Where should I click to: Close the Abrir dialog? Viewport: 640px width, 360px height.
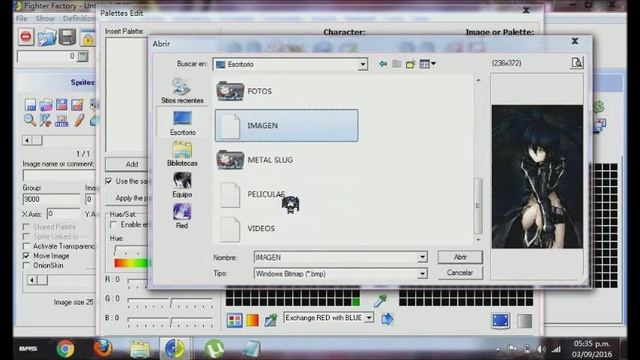575,41
